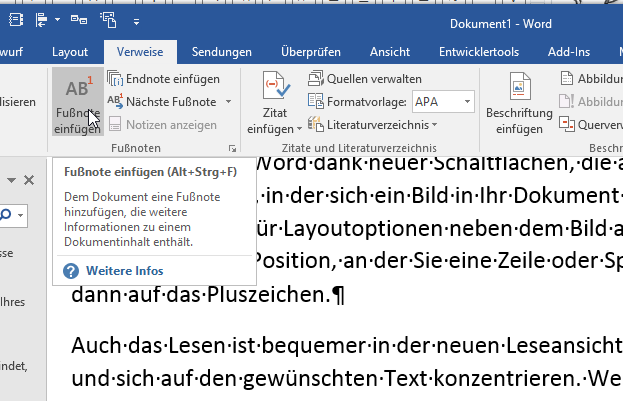Open navigation pane options dropdown arrow
The height and width of the screenshot is (401, 623).
11,180
